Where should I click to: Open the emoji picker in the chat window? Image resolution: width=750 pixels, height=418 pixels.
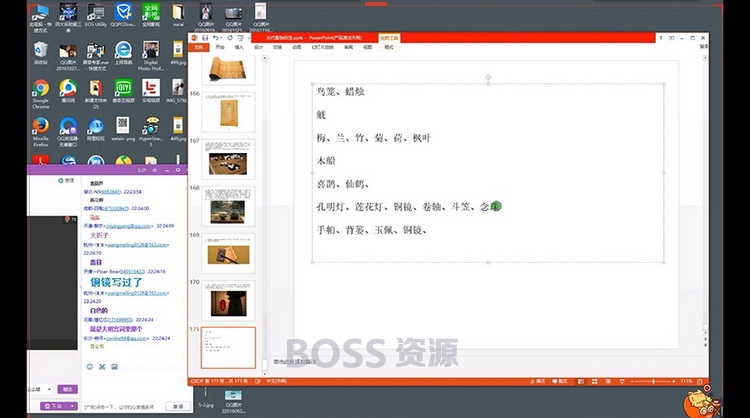pyautogui.click(x=89, y=367)
